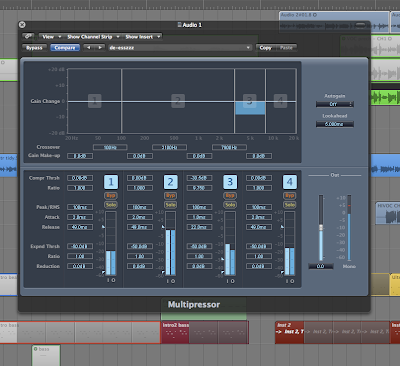Click band 3 Compr Thrsh field
Screen dimensions: 400x366
pyautogui.click(x=199, y=178)
